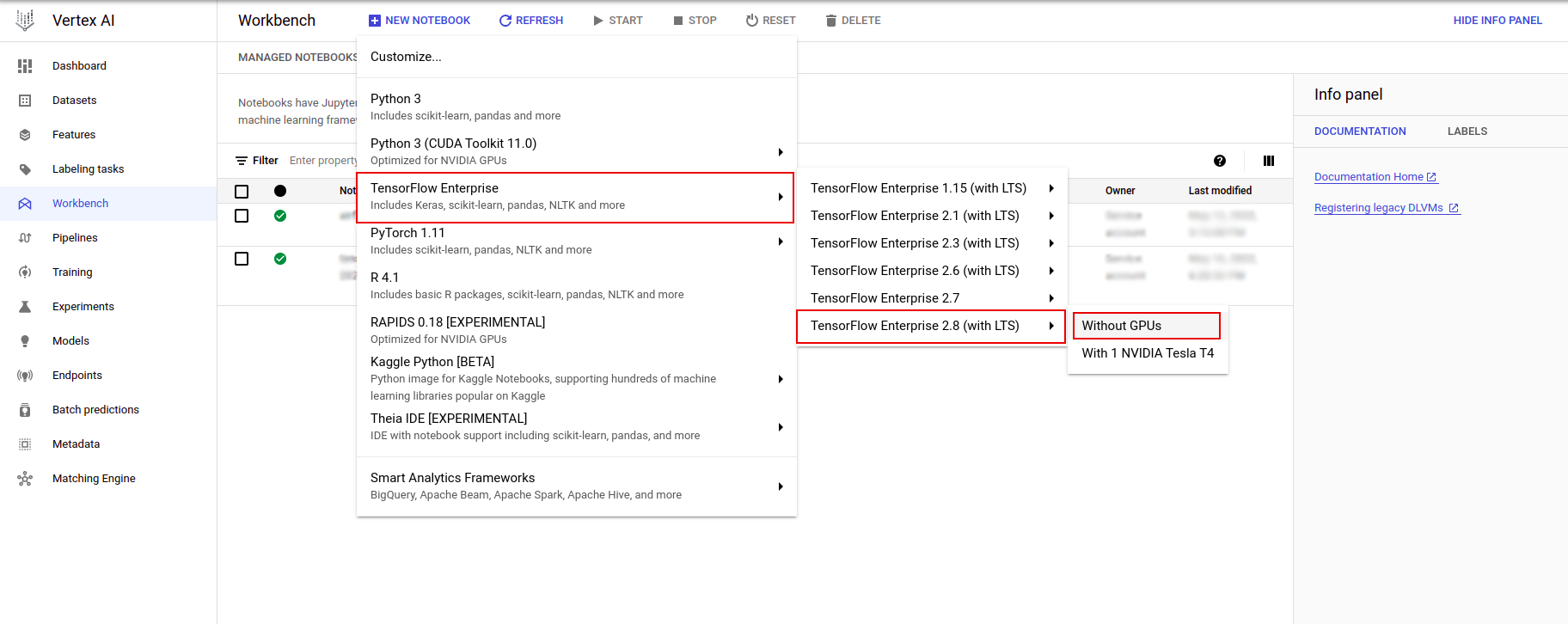Choose the With 1 NVIDIA Tesla T4 option
1568x624 pixels.
[x=1147, y=353]
